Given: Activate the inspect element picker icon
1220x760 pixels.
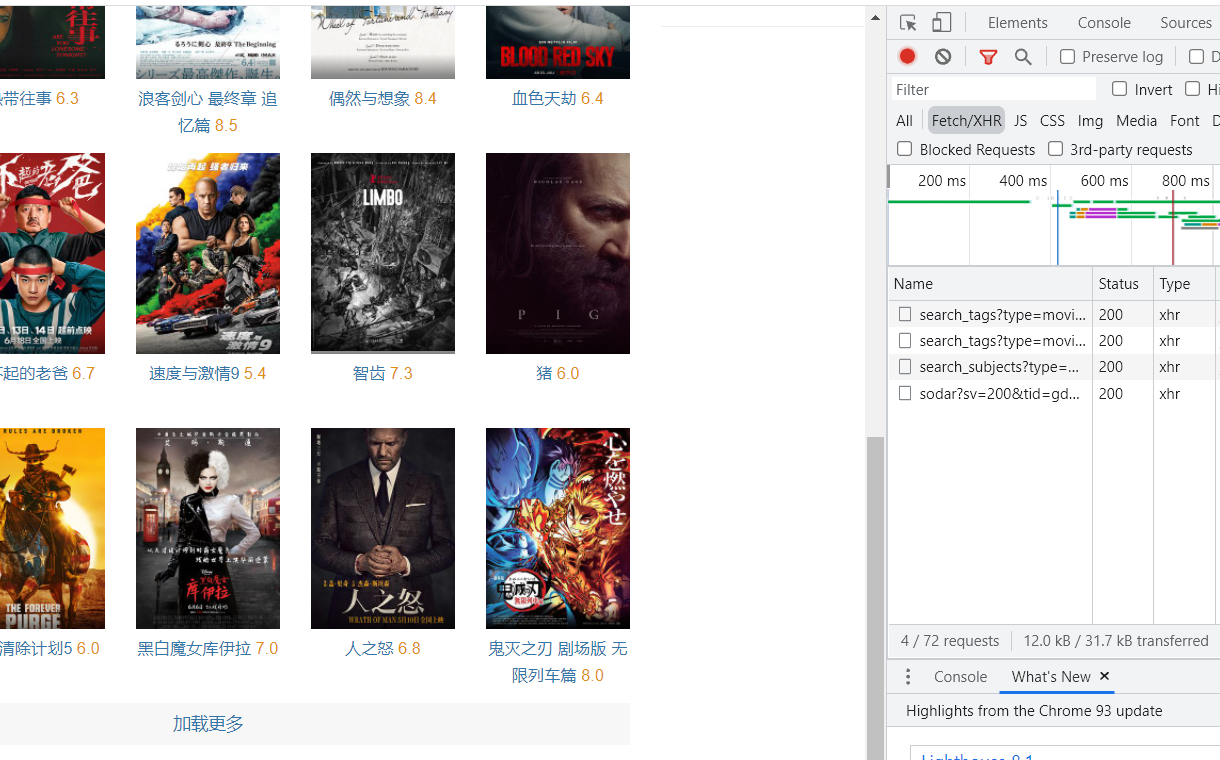Looking at the screenshot, I should pyautogui.click(x=908, y=23).
